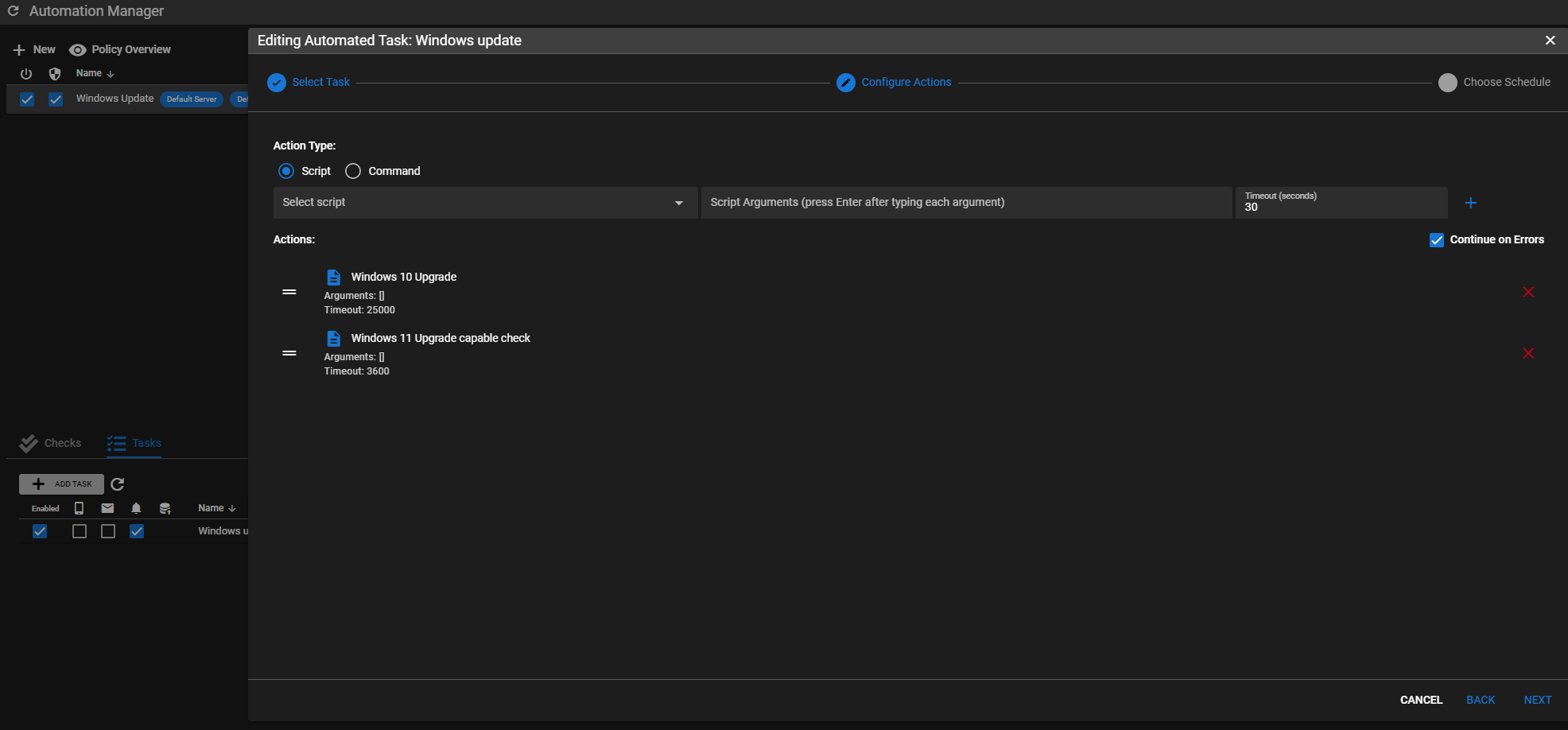Switch to the Checks panel
The image size is (1568, 730).
coord(50,443)
